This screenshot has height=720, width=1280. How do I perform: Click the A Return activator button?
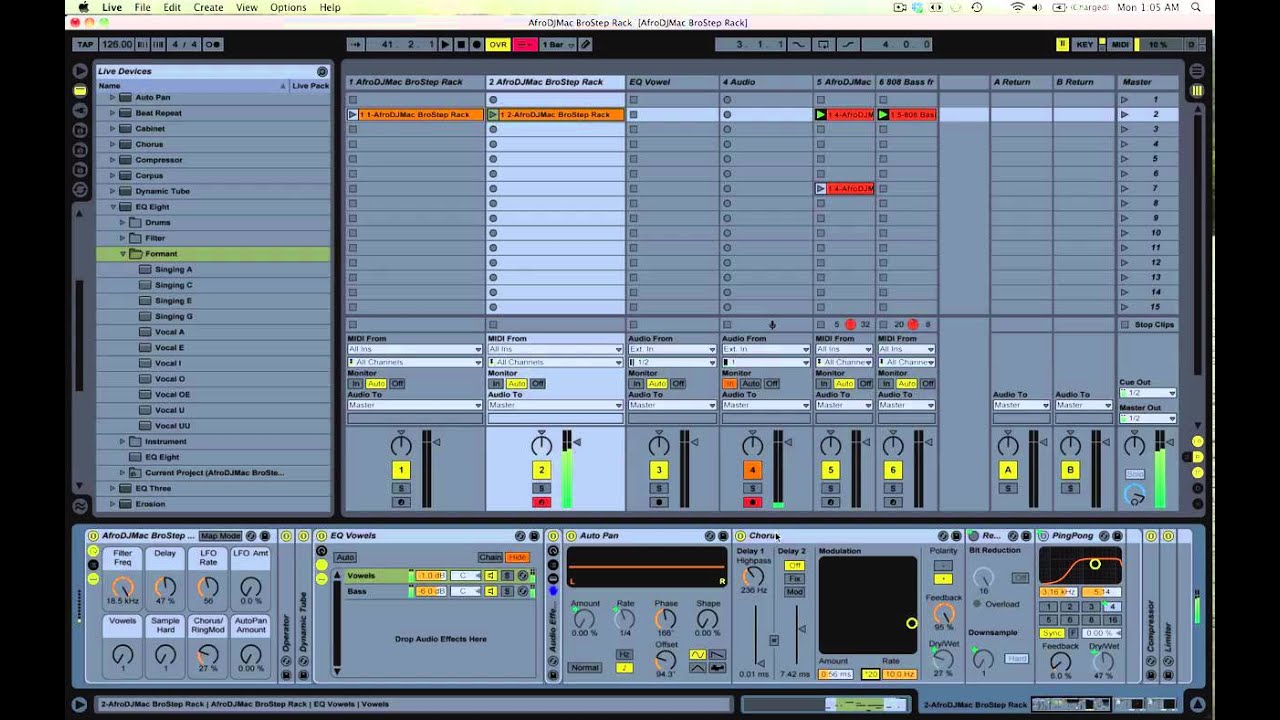pos(1008,470)
